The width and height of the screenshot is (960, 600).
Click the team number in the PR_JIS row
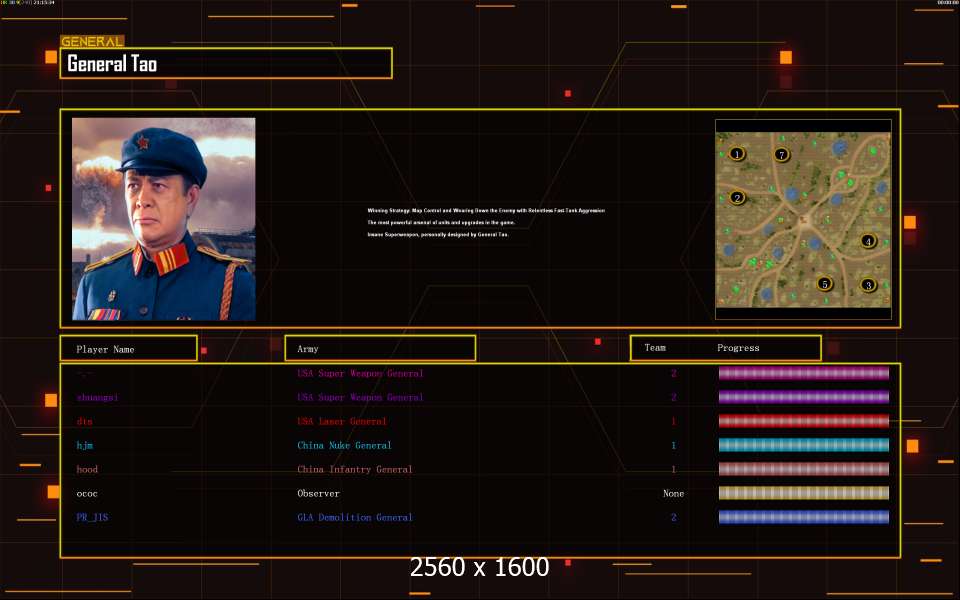point(673,517)
